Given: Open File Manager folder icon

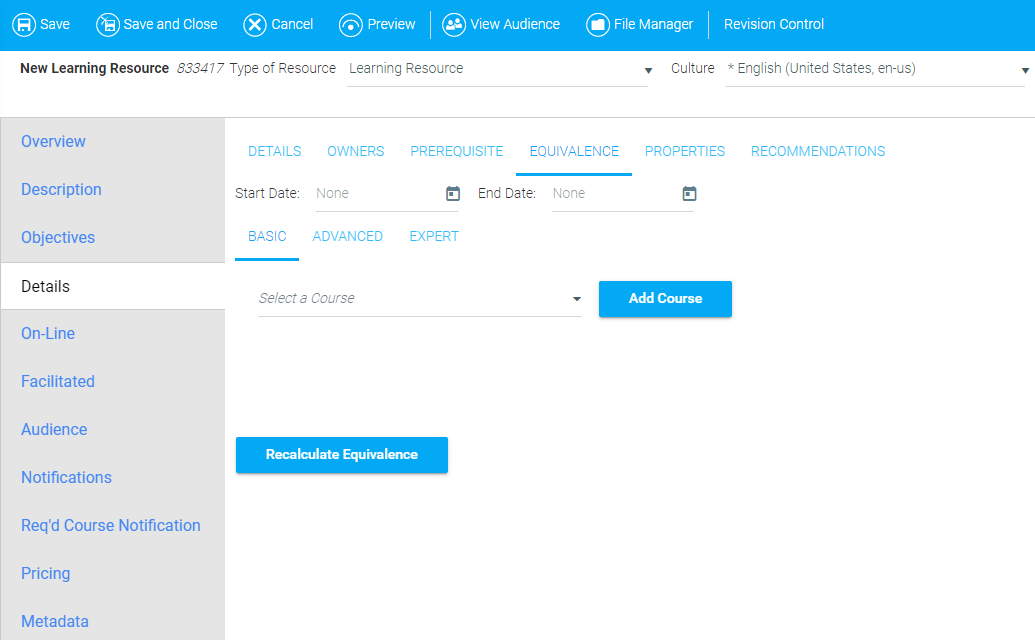Looking at the screenshot, I should [x=598, y=25].
